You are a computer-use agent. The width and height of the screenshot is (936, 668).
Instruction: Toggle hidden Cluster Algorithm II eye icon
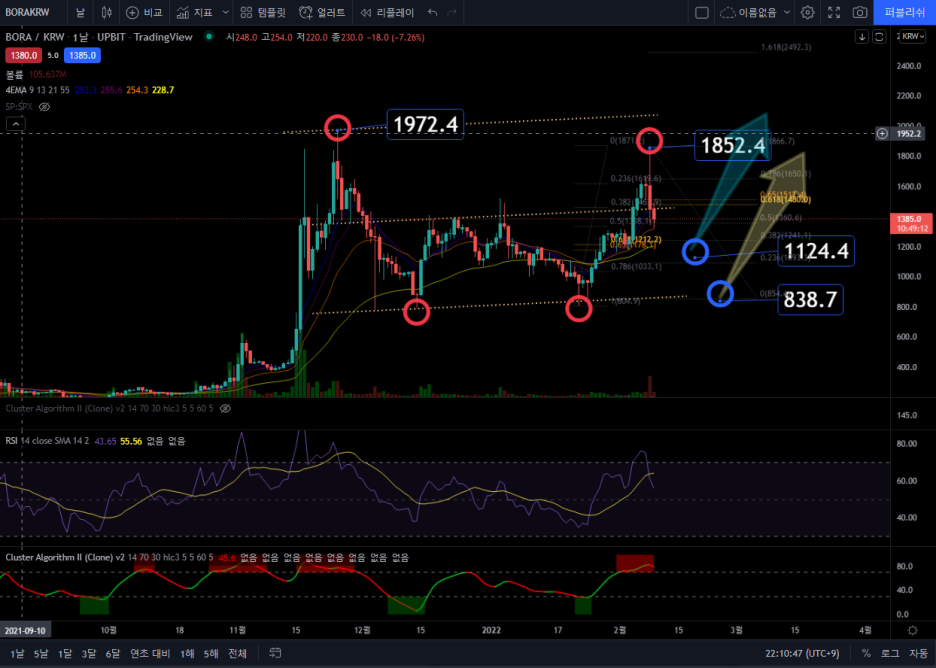[225, 408]
